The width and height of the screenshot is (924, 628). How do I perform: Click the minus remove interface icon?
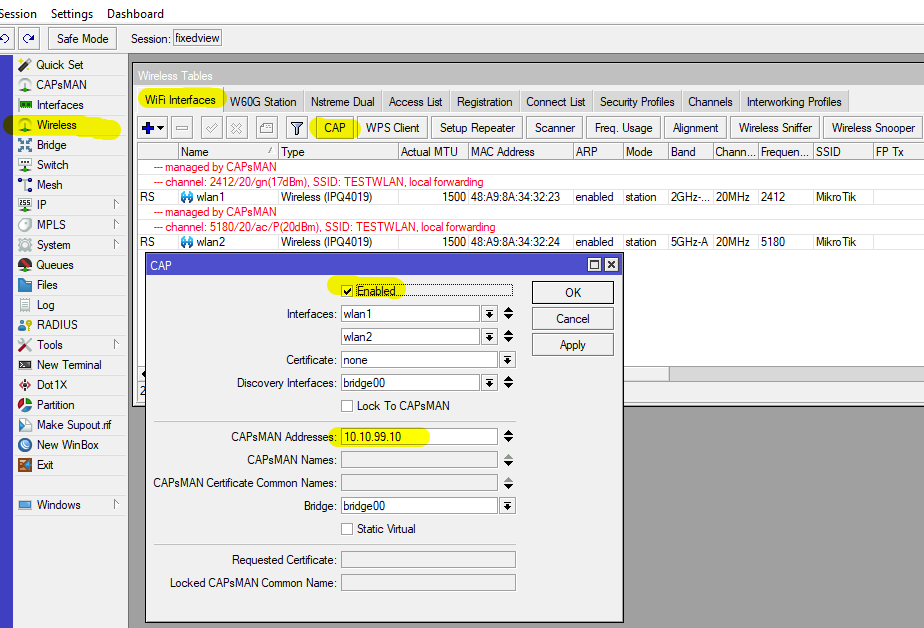[x=182, y=128]
